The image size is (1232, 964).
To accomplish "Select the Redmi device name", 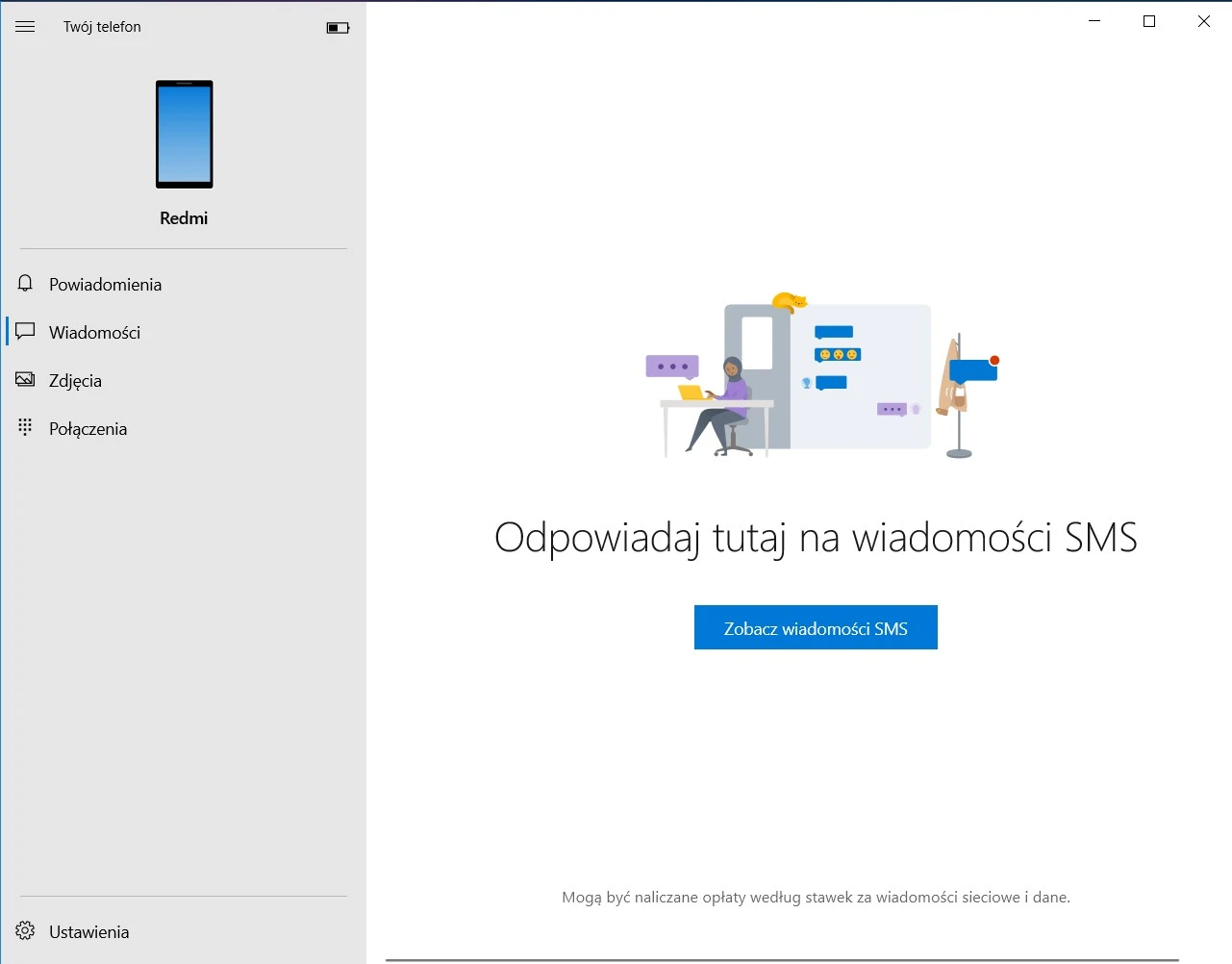I will coord(184,218).
